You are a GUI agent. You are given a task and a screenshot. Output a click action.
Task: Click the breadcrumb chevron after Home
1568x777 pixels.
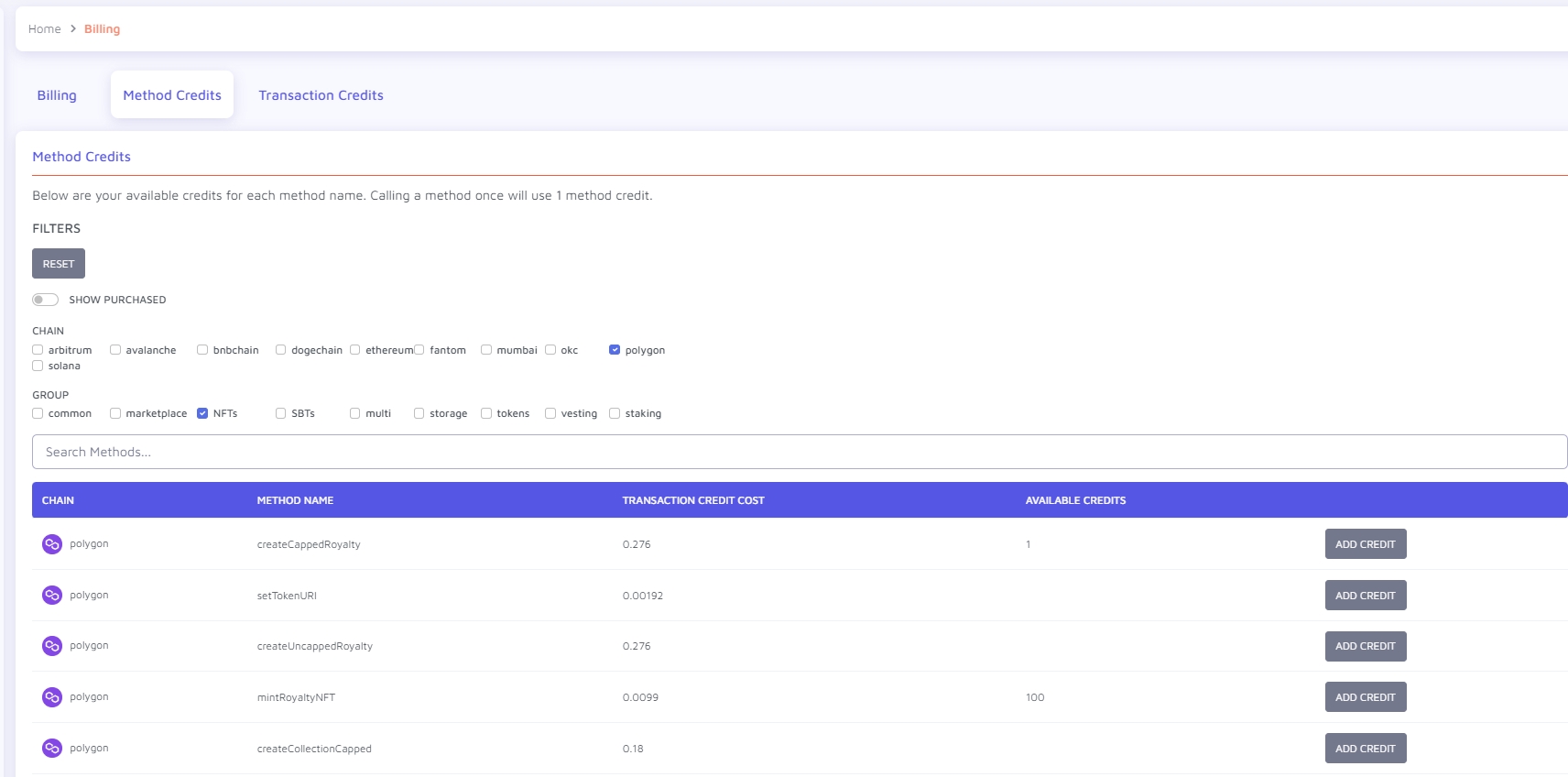[73, 29]
